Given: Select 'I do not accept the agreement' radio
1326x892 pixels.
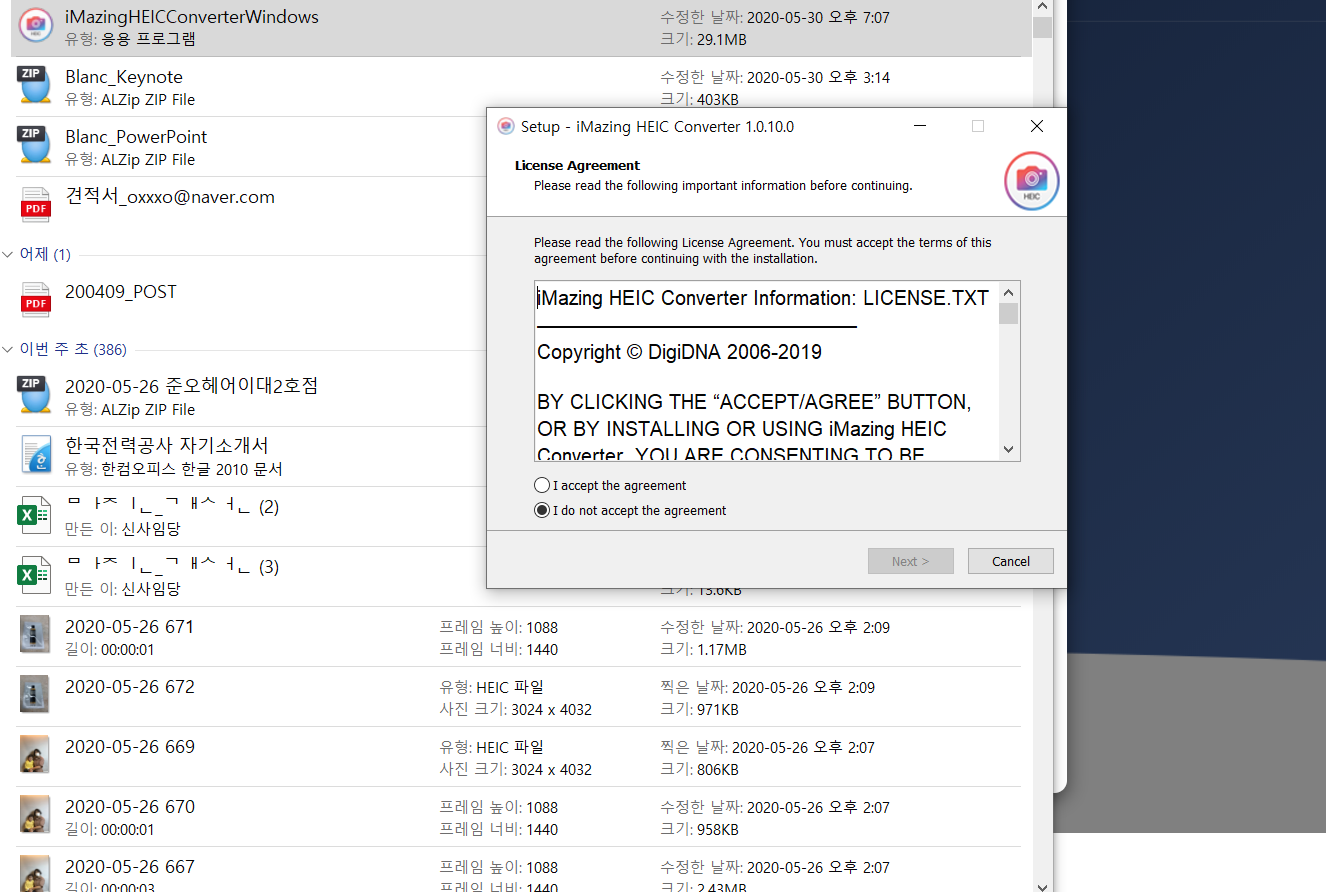Looking at the screenshot, I should 542,510.
